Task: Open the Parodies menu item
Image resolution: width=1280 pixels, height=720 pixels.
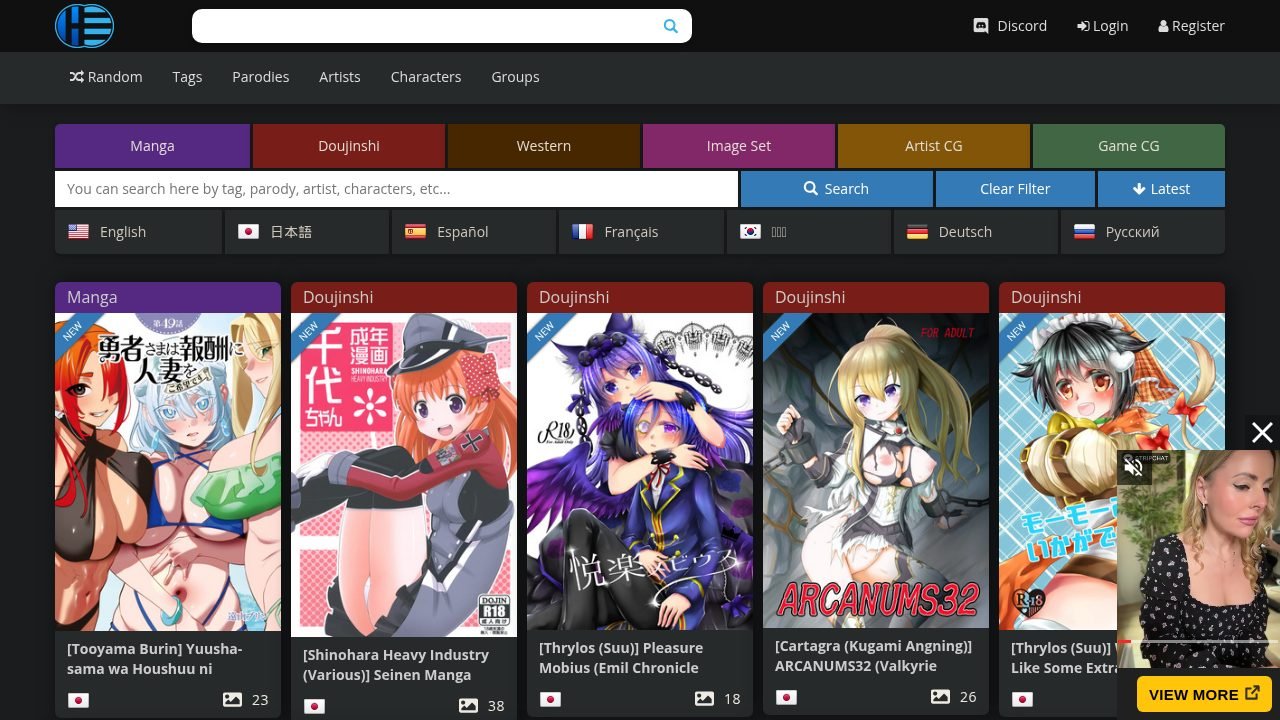Action: click(261, 77)
